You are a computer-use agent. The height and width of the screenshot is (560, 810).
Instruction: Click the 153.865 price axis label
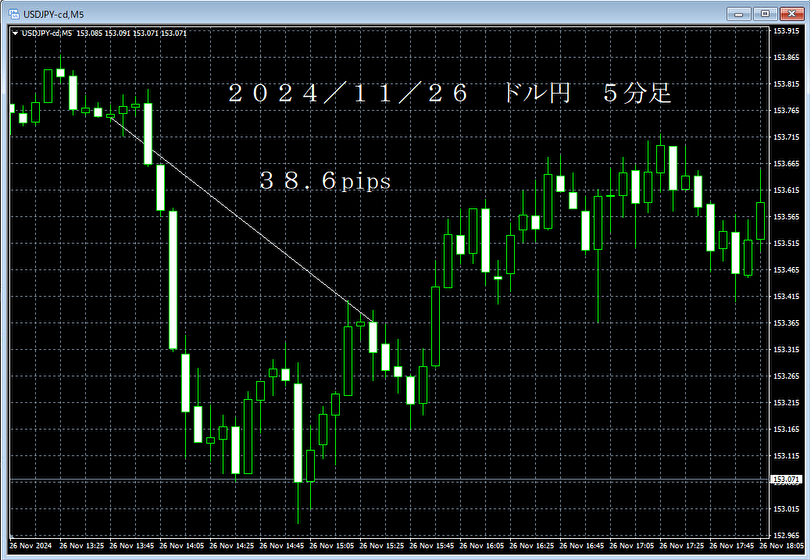tap(786, 57)
